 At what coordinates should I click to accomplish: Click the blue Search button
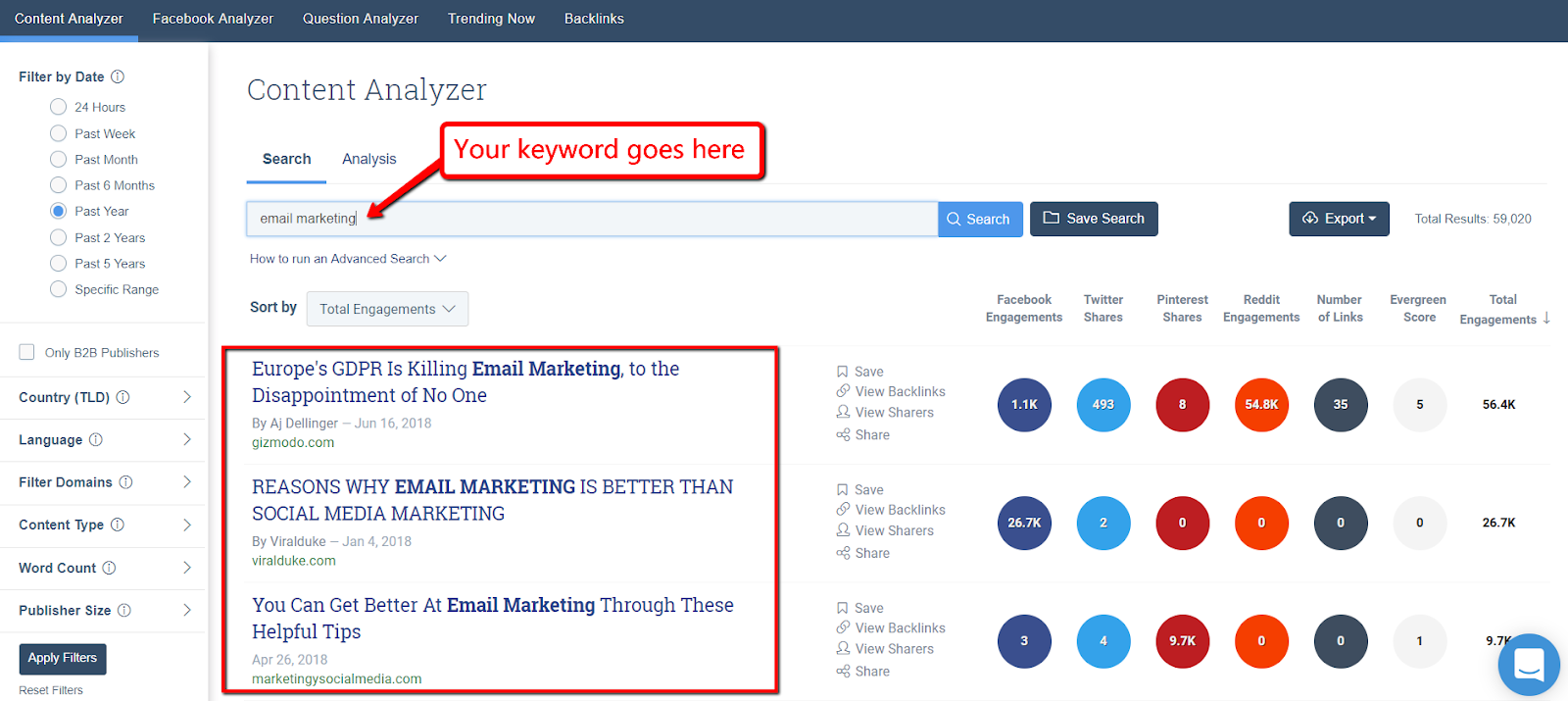(980, 219)
